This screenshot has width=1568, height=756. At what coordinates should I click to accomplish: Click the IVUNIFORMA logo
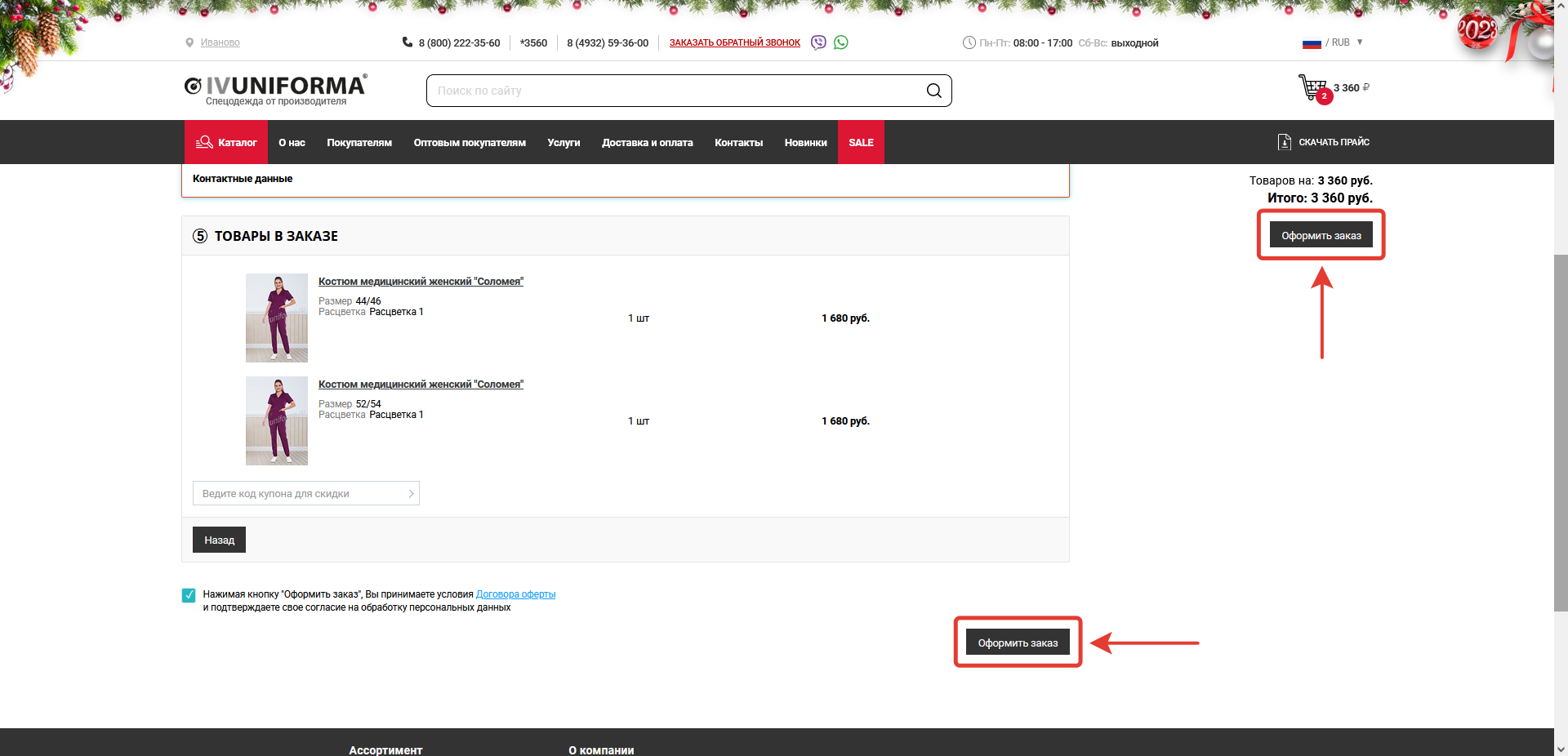(276, 89)
